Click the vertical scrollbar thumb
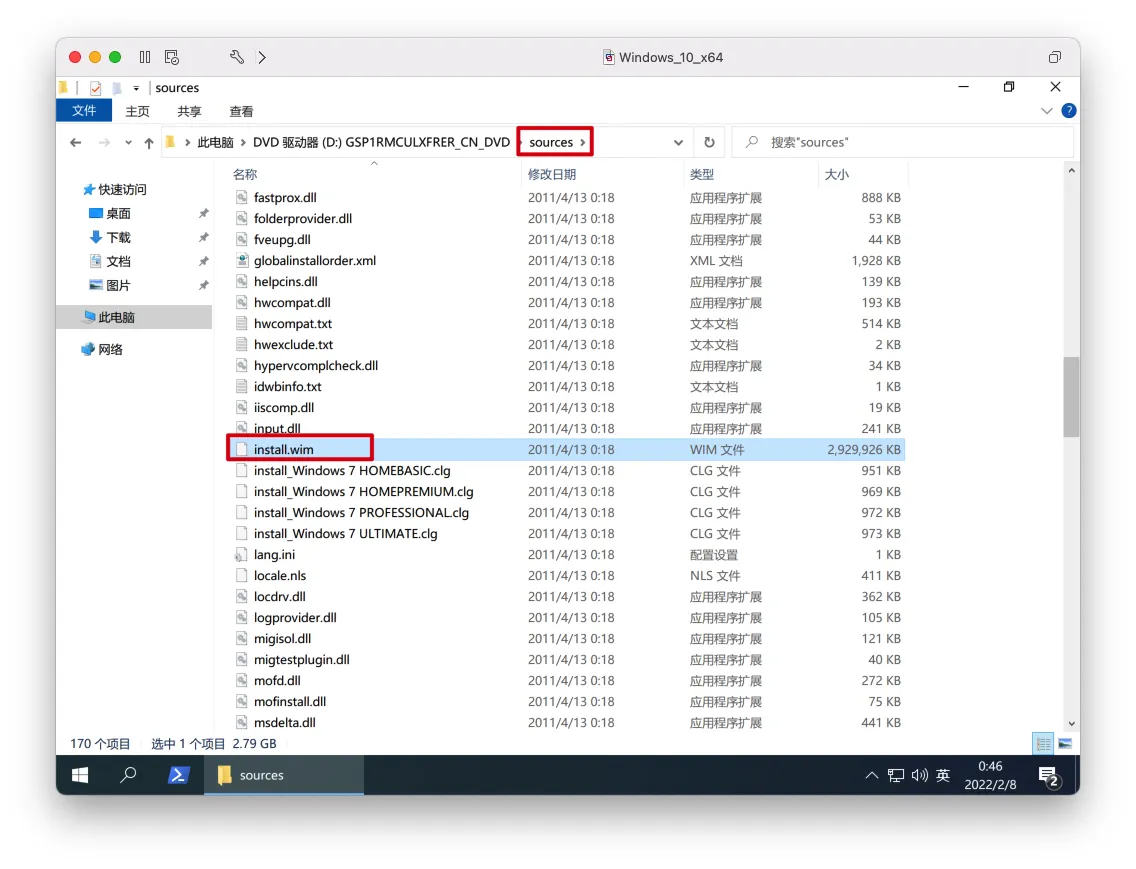 click(1071, 396)
